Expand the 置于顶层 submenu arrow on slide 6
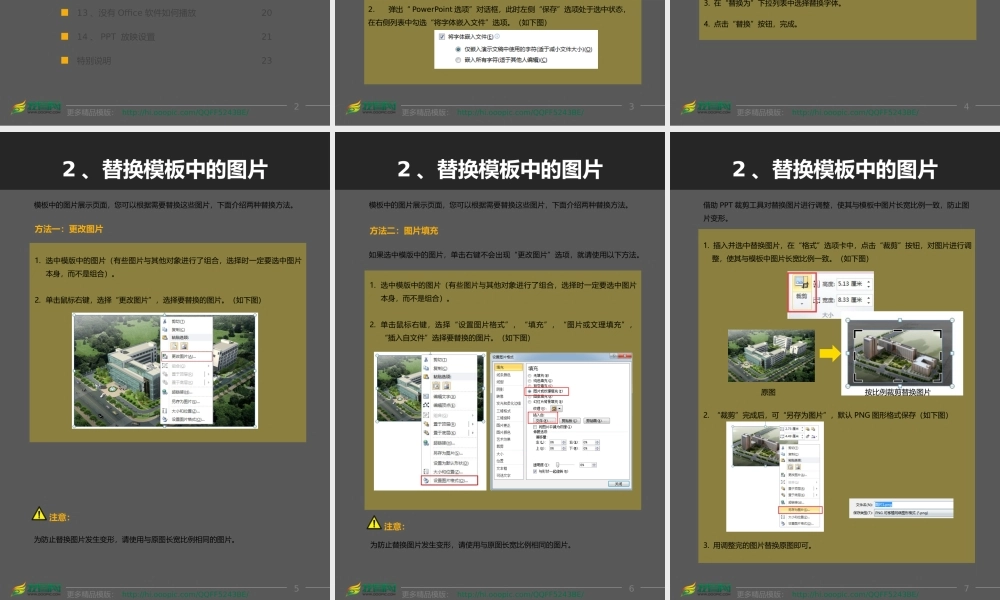The image size is (1000, 600). click(x=473, y=424)
